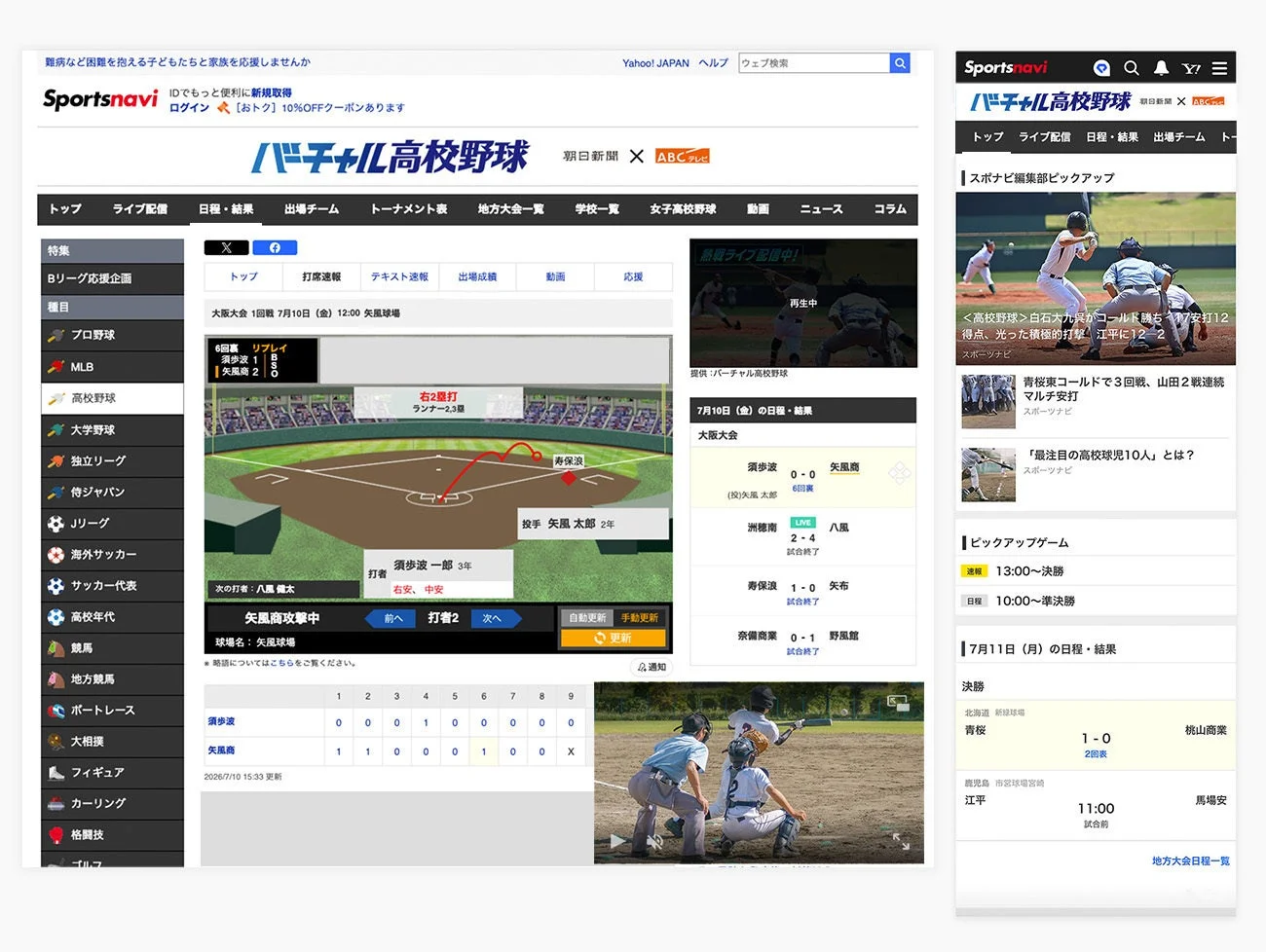Click the ログイン link
The width and height of the screenshot is (1266, 952).
[189, 108]
